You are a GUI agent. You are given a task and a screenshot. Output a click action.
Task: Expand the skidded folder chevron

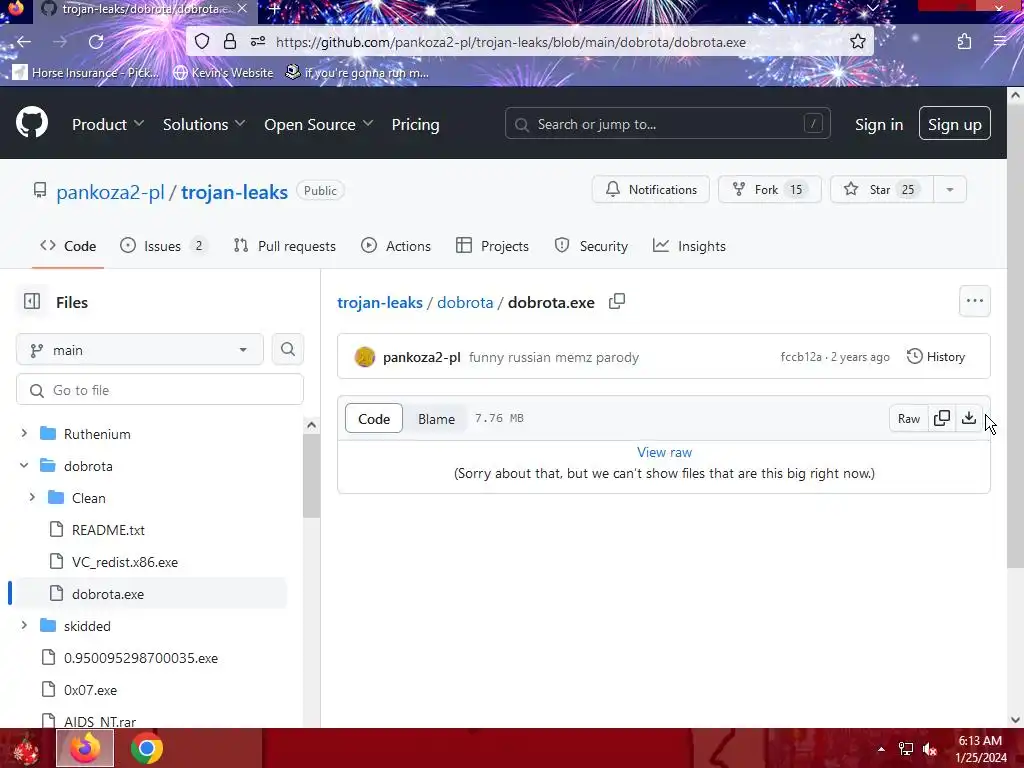pyautogui.click(x=24, y=625)
